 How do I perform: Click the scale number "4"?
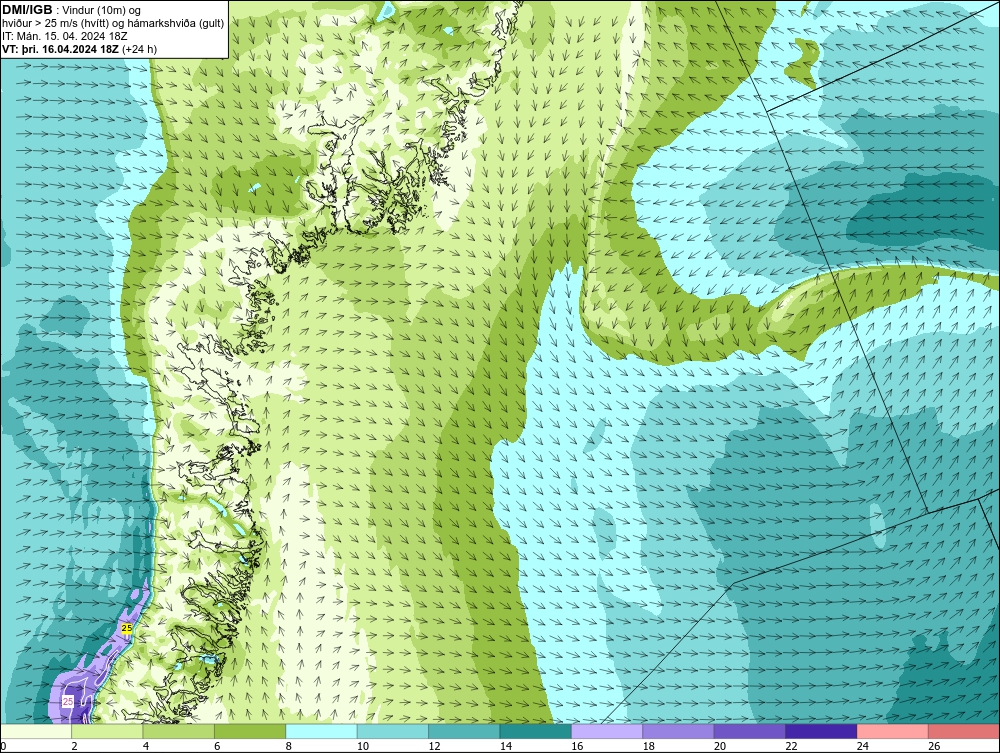[146, 747]
